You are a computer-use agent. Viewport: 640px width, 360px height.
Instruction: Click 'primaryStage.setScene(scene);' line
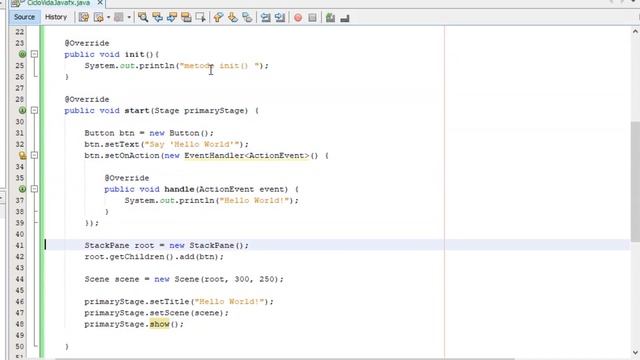(156, 313)
